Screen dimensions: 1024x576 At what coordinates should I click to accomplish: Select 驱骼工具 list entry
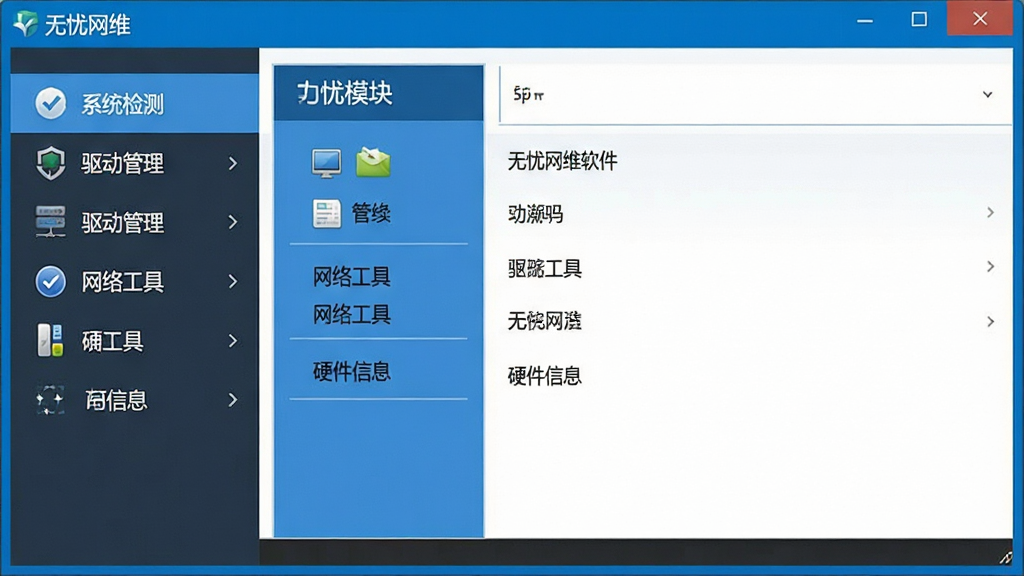[x=545, y=268]
